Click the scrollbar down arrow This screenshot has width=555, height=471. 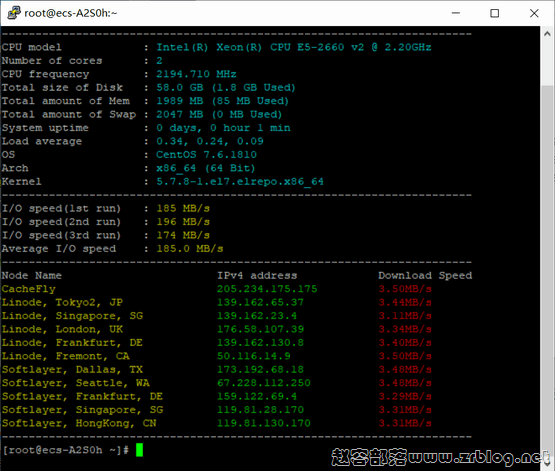[547, 462]
